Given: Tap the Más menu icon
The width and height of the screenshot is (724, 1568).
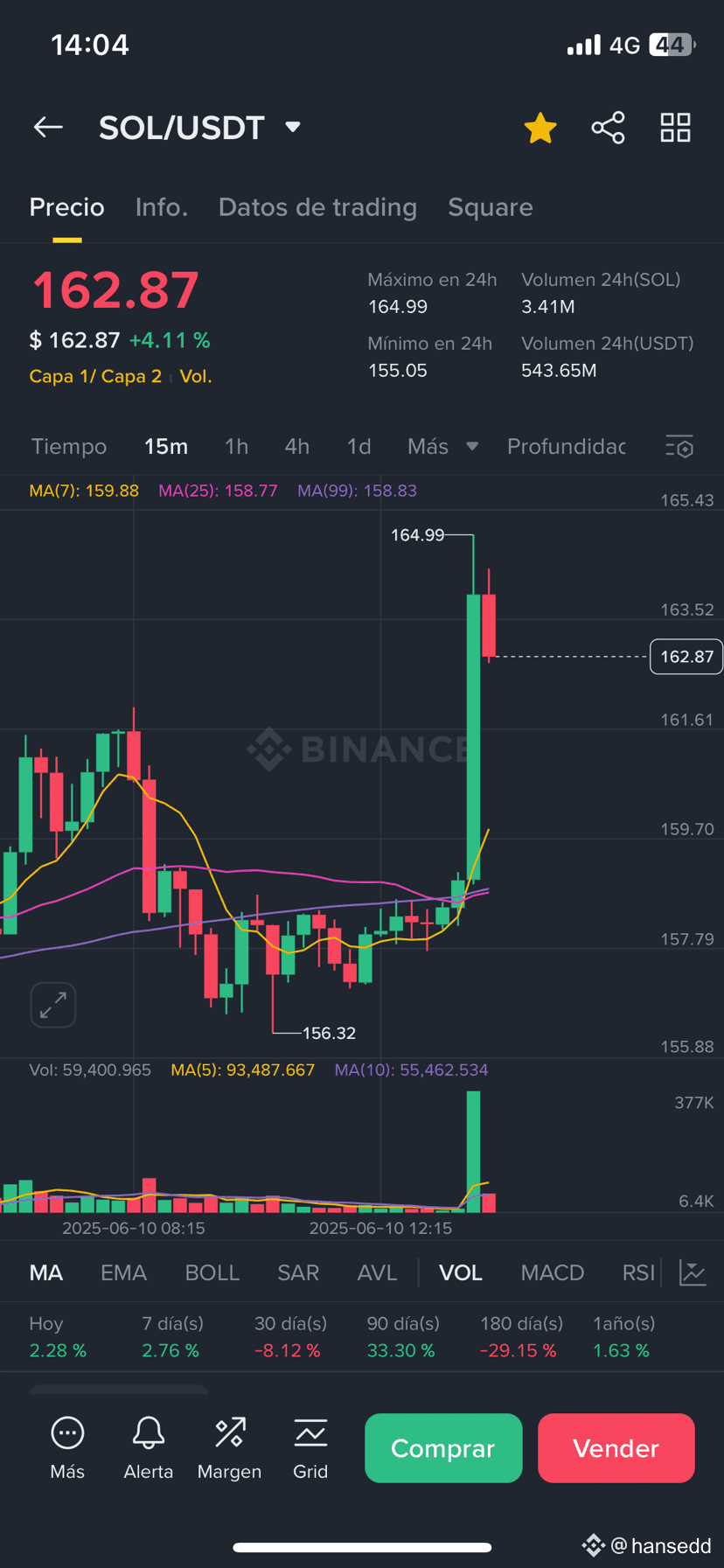Looking at the screenshot, I should coord(67,1447).
